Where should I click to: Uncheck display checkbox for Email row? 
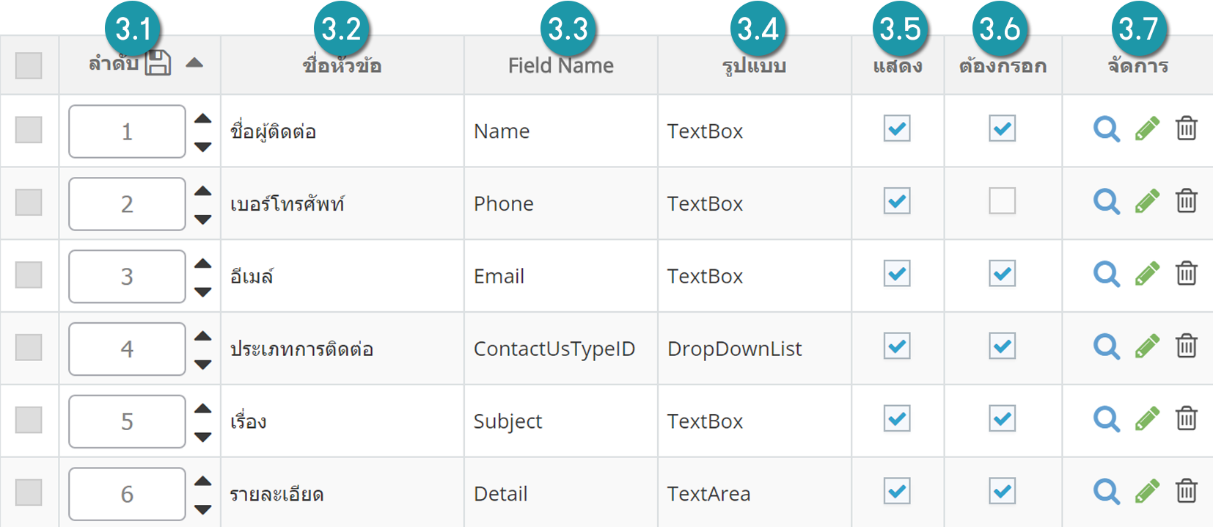pos(897,273)
